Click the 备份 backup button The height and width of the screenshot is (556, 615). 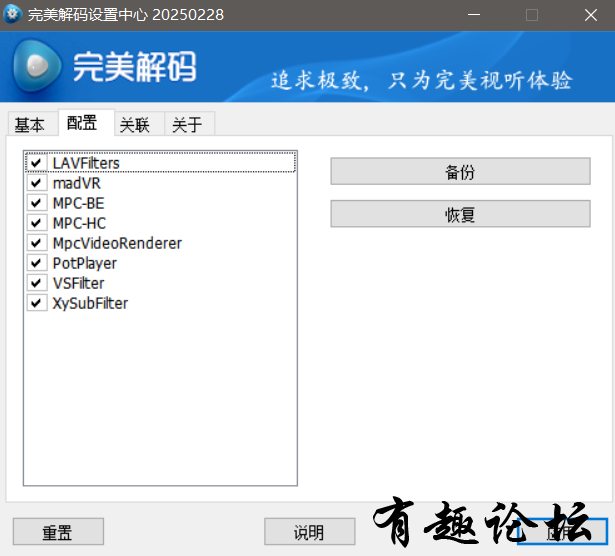point(460,171)
